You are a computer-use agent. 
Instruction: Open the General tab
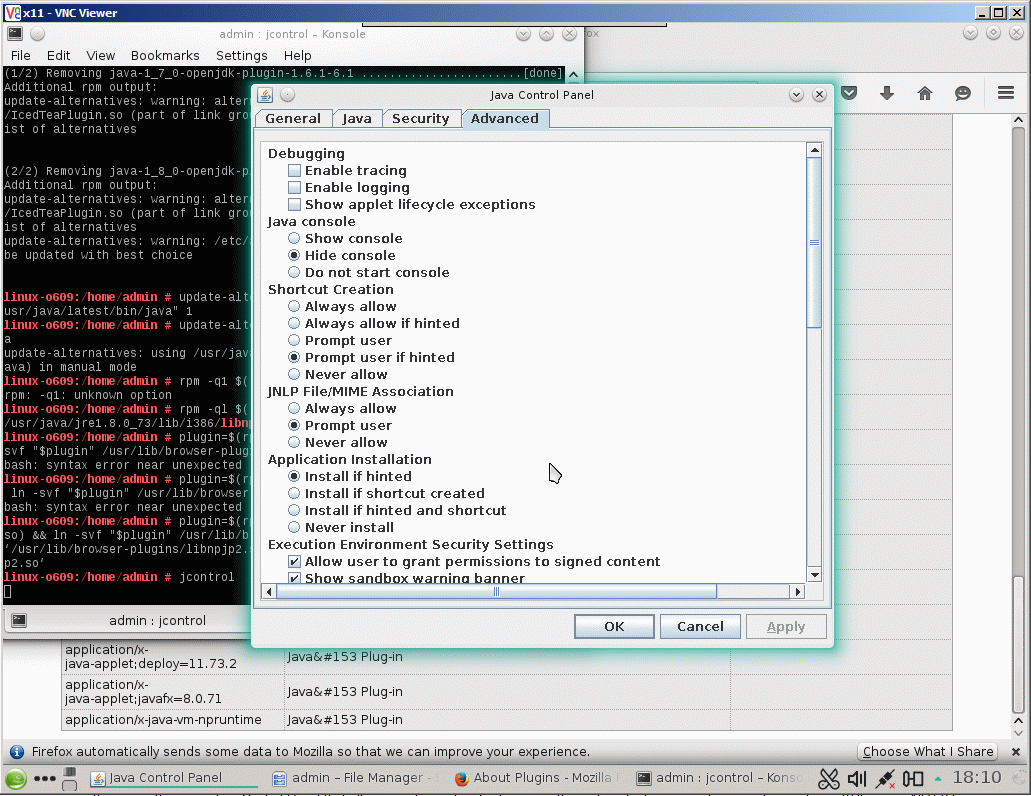coord(293,118)
